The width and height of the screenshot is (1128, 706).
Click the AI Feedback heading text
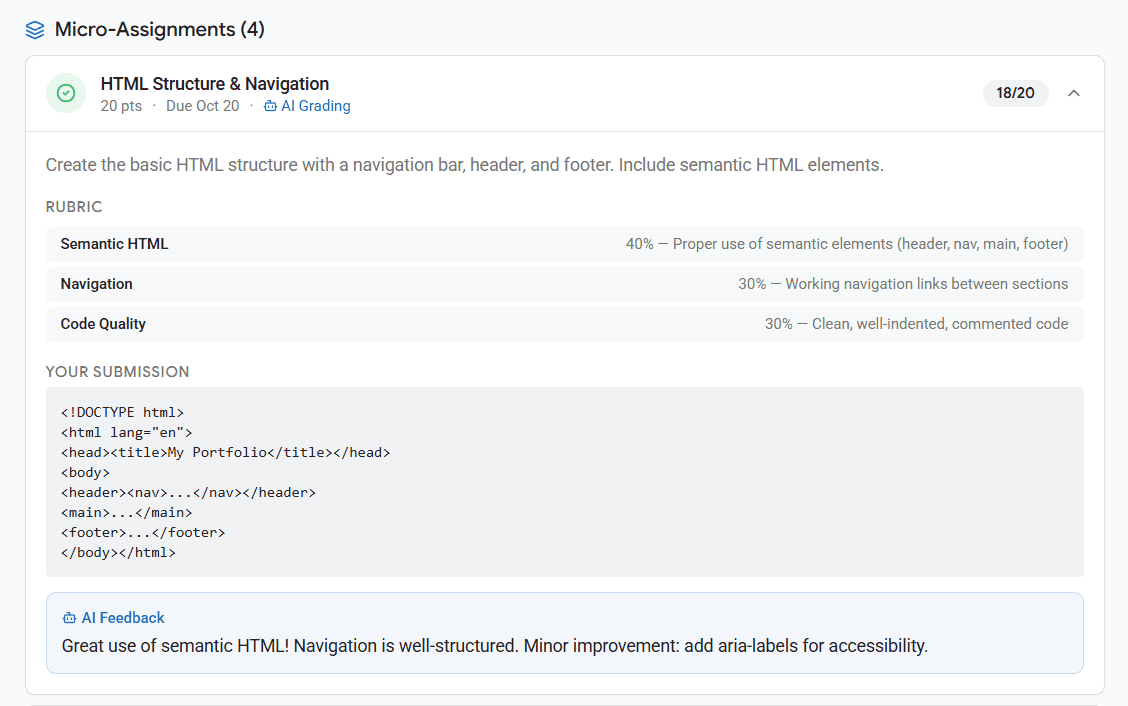[123, 618]
